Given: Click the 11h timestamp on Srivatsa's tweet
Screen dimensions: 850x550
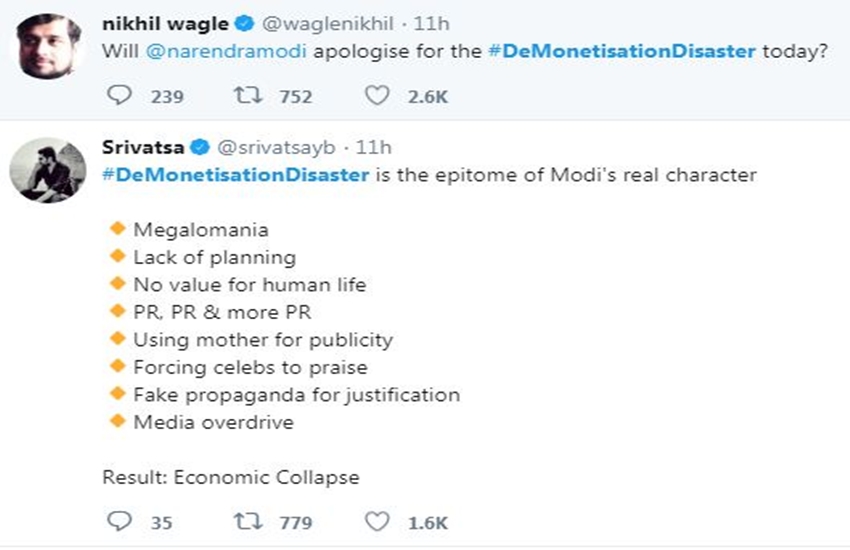Looking at the screenshot, I should click(373, 147).
